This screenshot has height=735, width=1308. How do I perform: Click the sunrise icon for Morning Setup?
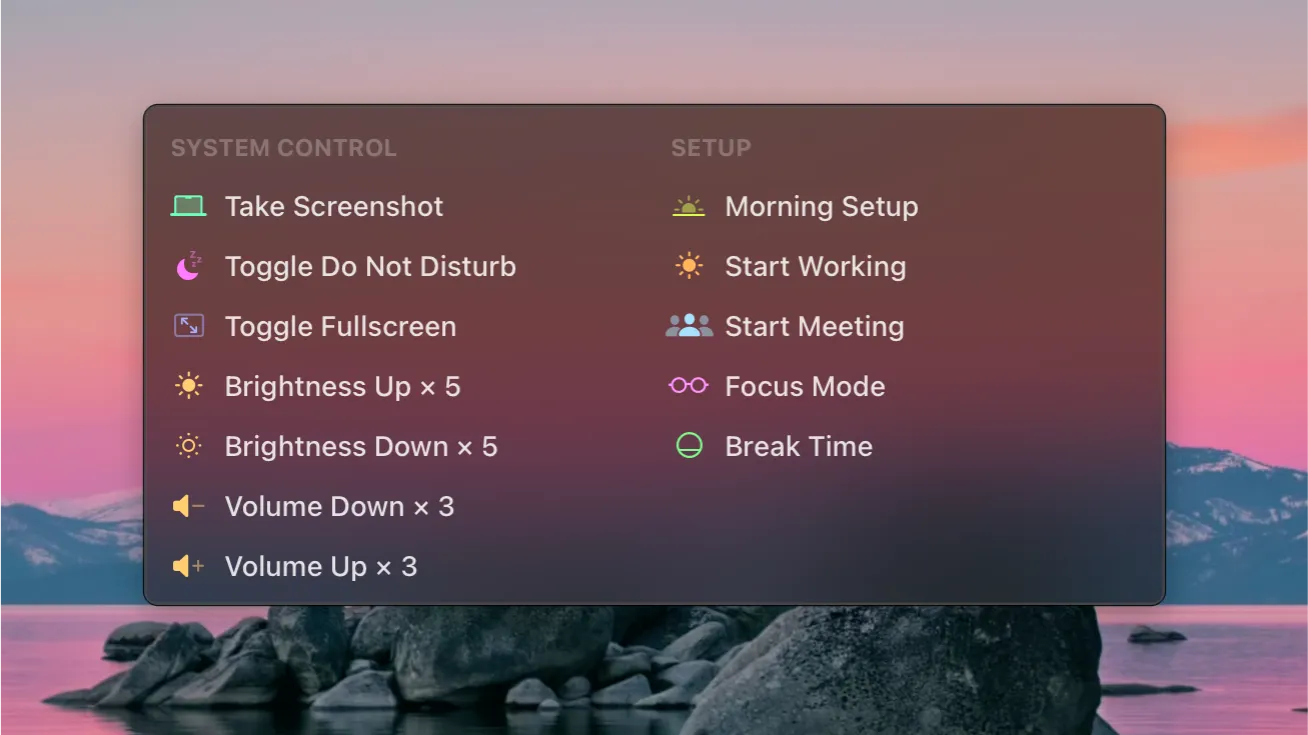689,207
